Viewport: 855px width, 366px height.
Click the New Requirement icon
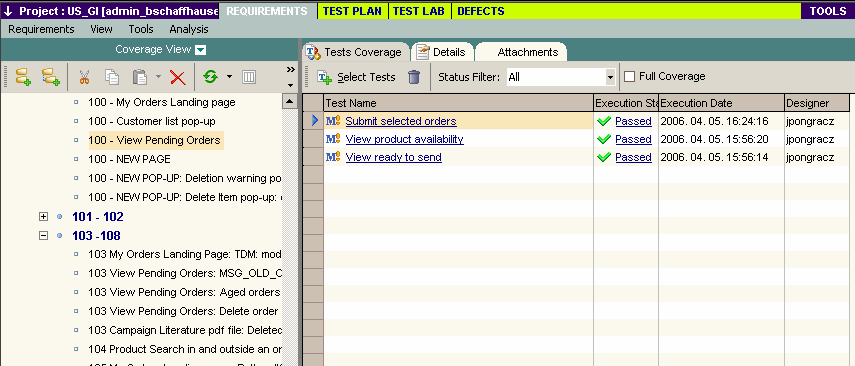pos(23,77)
